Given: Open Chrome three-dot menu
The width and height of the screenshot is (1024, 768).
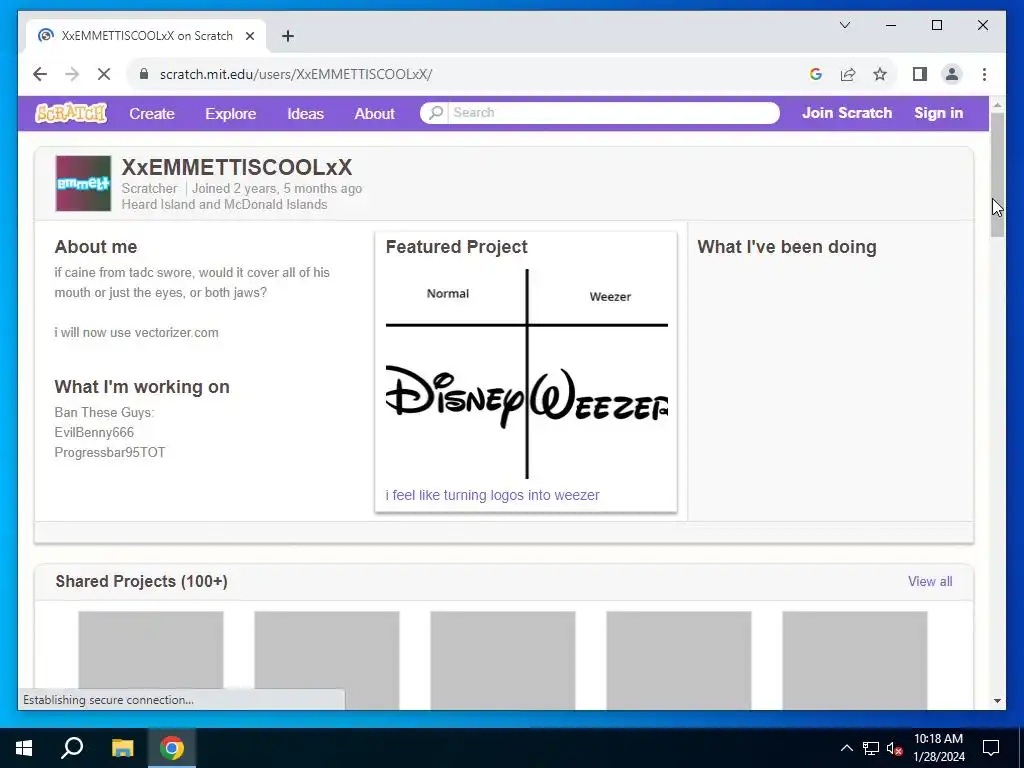Looking at the screenshot, I should pyautogui.click(x=984, y=74).
